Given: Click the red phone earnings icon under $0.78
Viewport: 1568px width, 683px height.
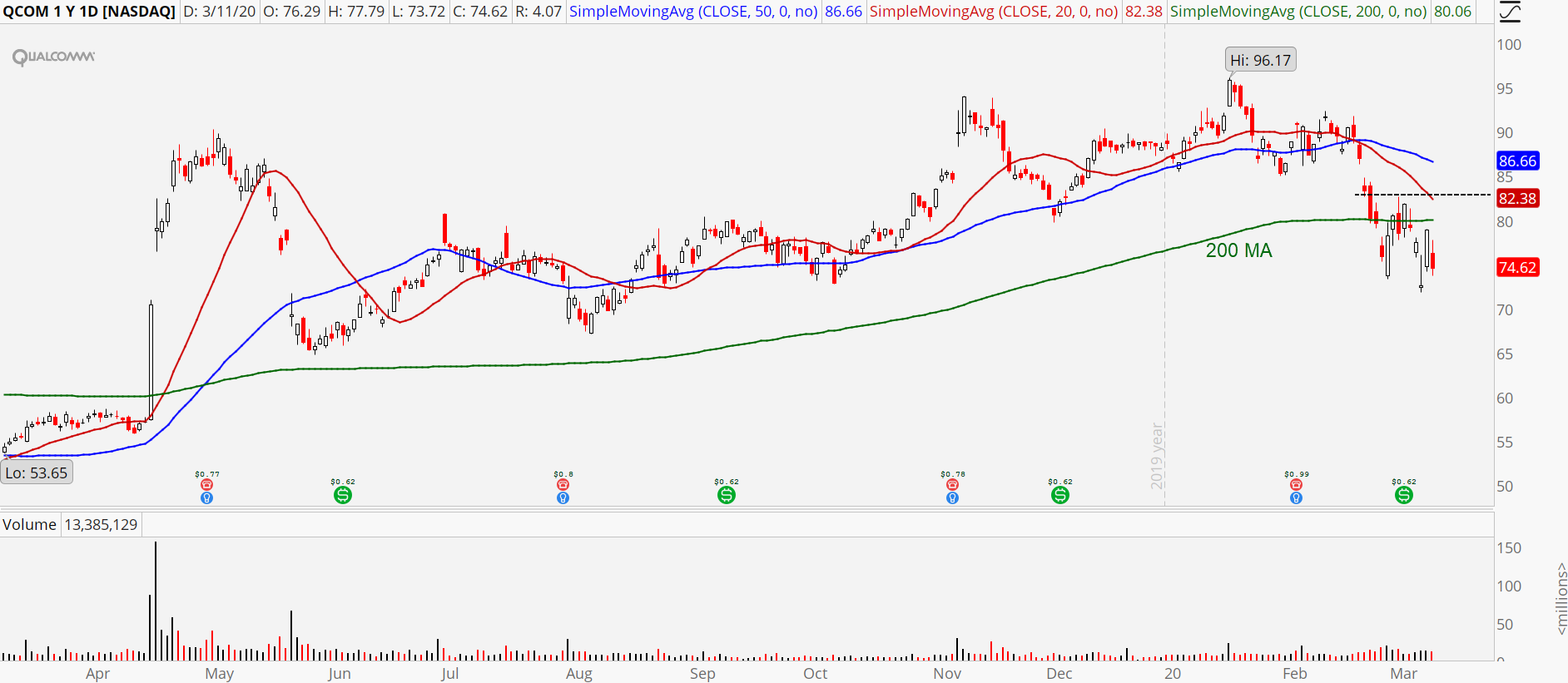Looking at the screenshot, I should tap(952, 485).
